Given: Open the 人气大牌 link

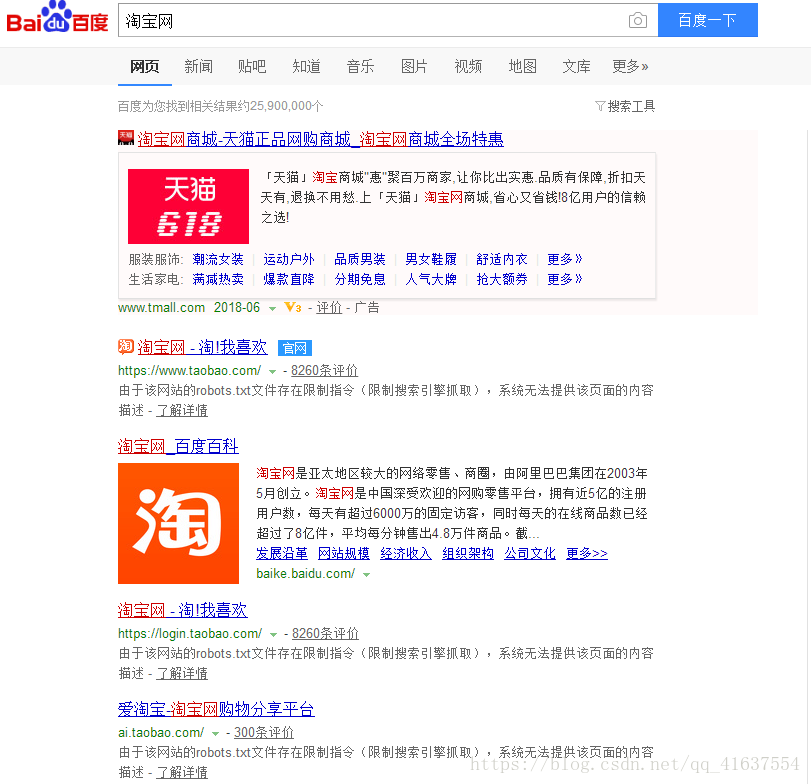Looking at the screenshot, I should click(431, 279).
